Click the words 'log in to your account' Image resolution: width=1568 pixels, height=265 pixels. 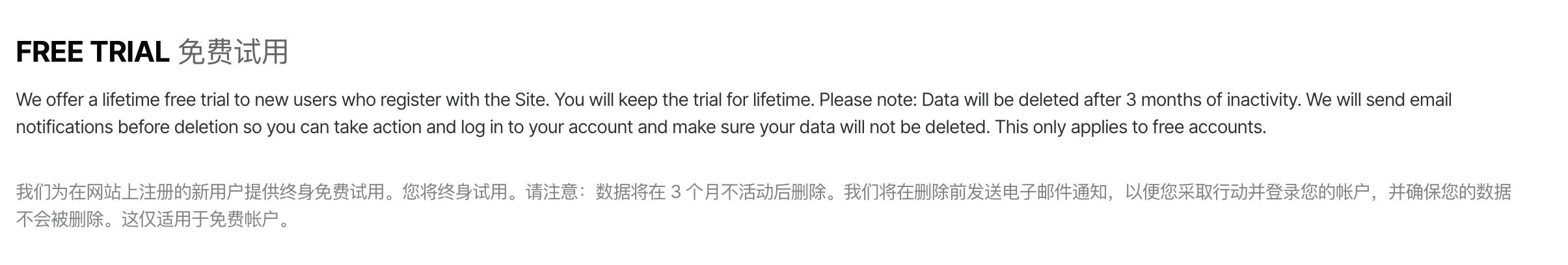[547, 127]
